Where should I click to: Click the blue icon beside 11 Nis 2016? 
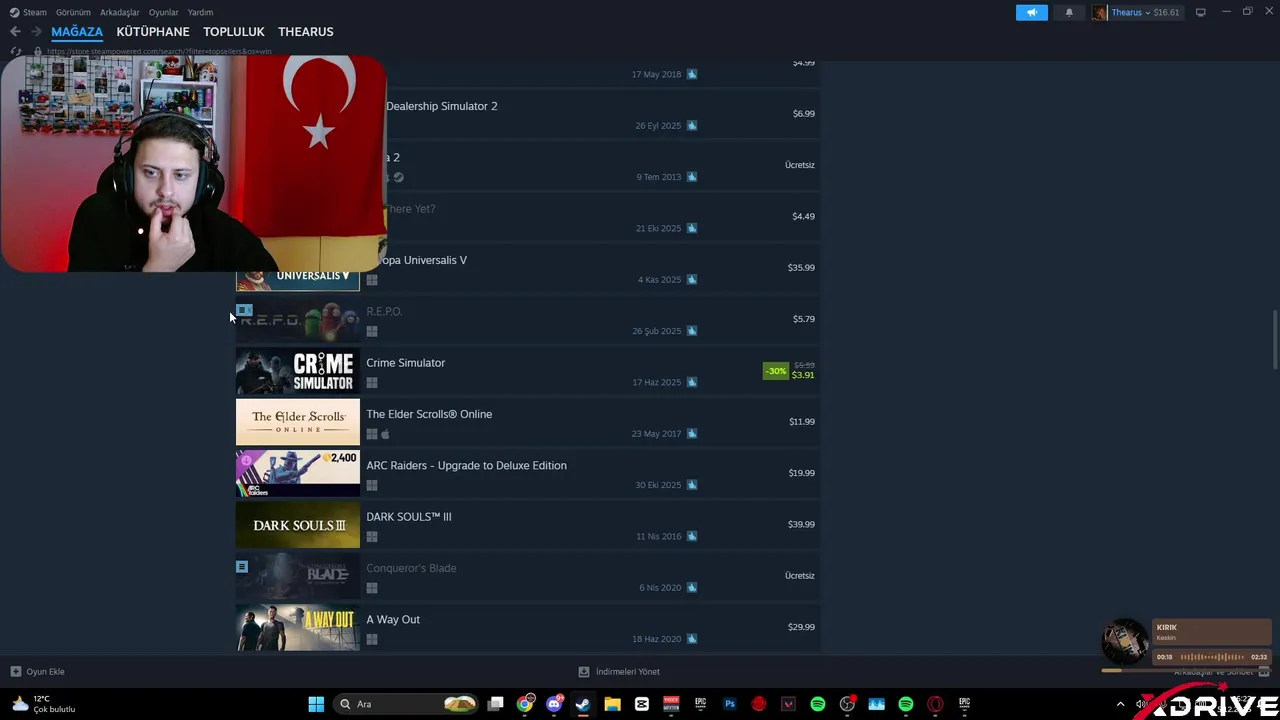coord(692,536)
